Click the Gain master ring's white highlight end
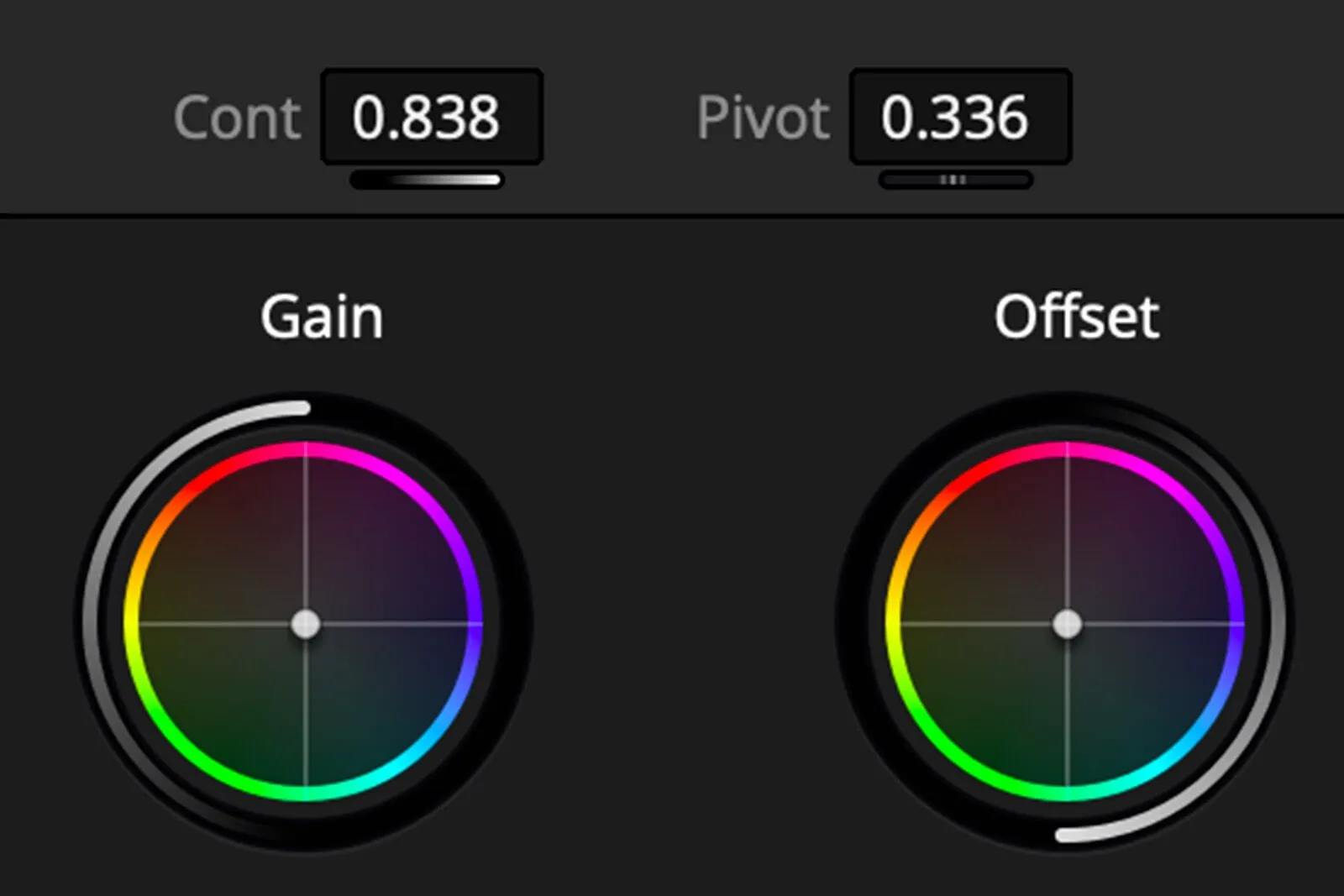 tap(302, 408)
